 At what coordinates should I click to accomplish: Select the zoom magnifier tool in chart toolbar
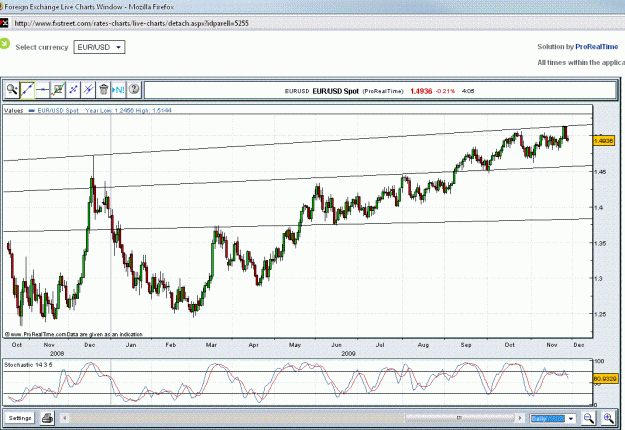[x=12, y=89]
